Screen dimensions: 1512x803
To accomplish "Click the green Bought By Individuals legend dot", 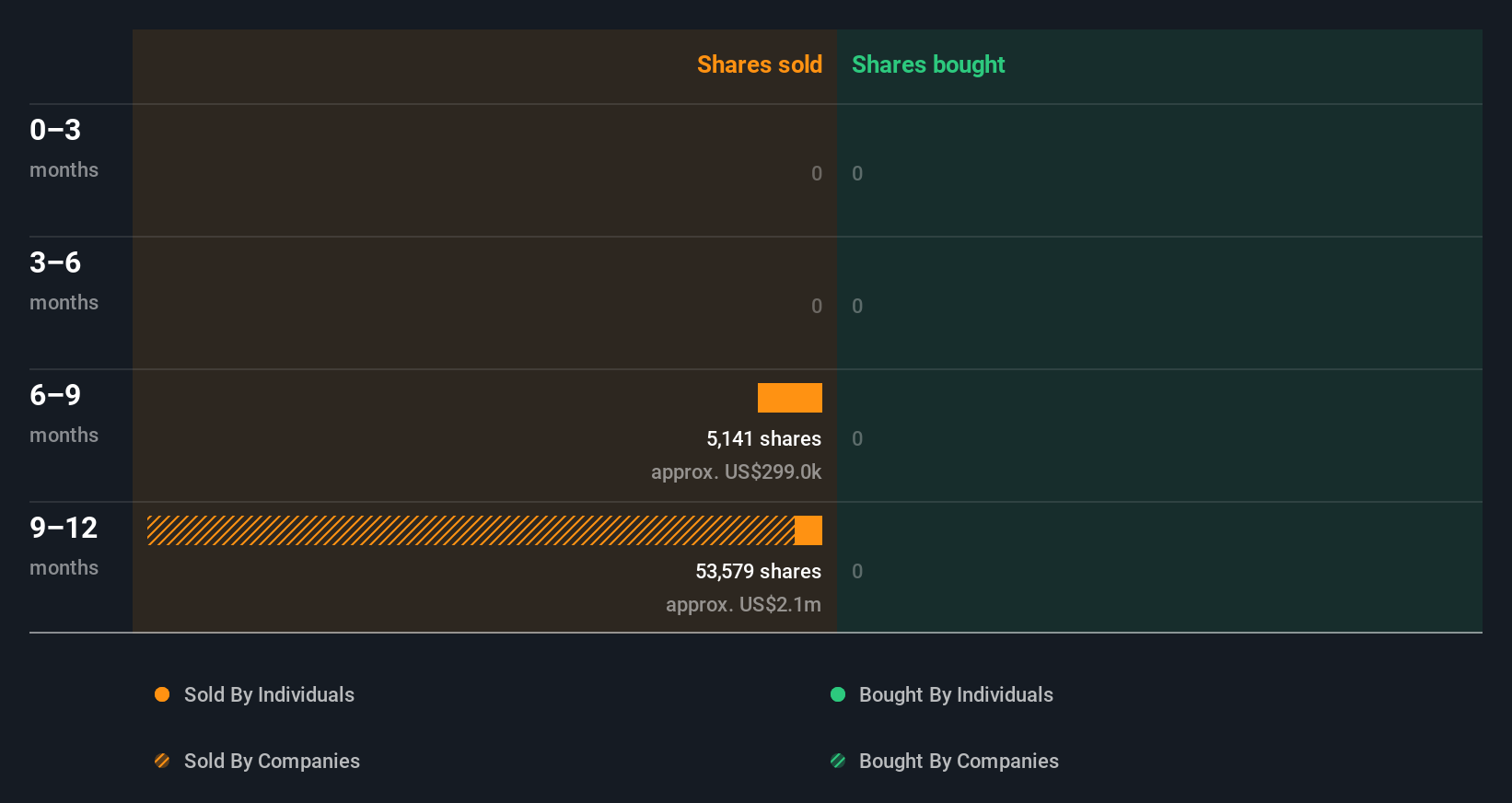I will pyautogui.click(x=838, y=694).
